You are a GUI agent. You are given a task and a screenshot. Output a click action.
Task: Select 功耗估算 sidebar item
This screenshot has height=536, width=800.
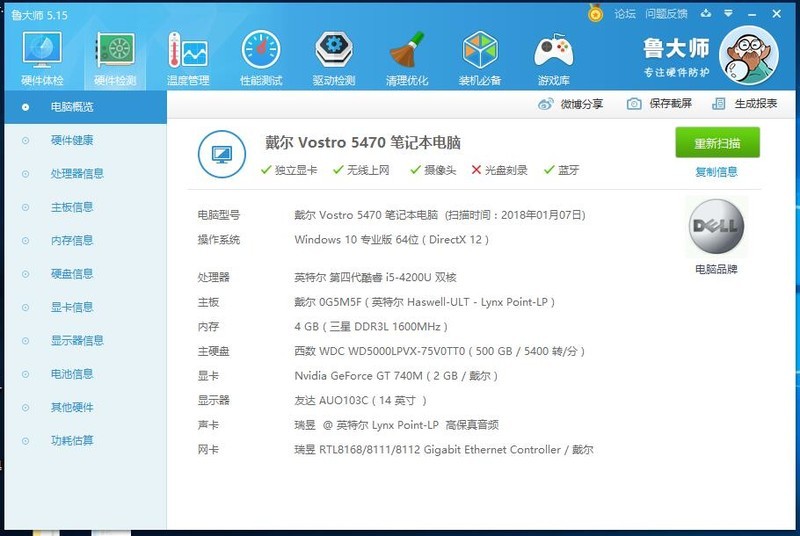[85, 441]
